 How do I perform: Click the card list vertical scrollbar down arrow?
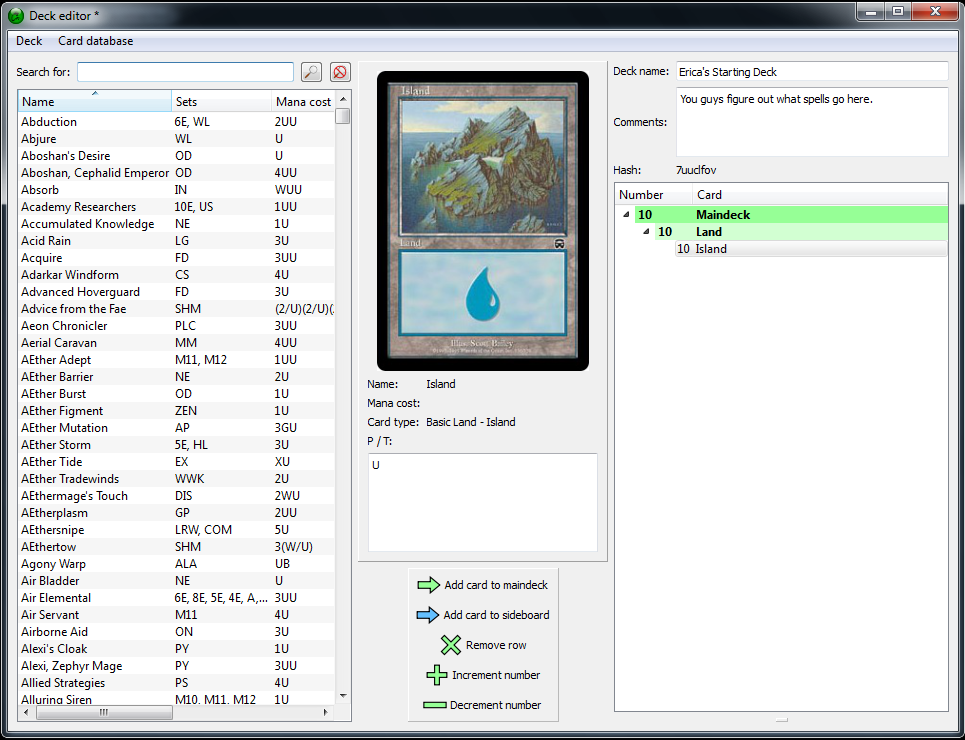(343, 696)
